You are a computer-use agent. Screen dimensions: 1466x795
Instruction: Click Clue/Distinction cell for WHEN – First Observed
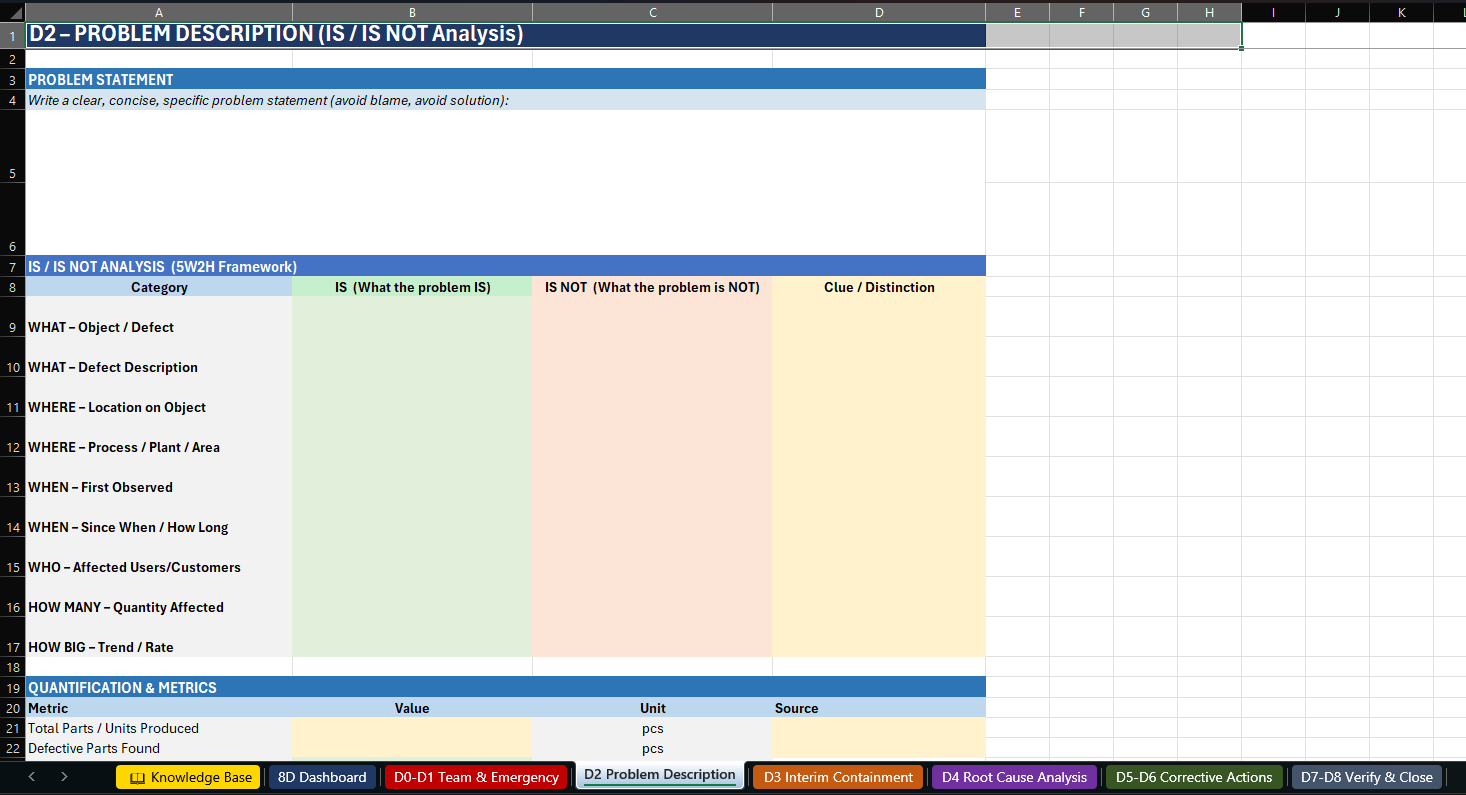(878, 487)
